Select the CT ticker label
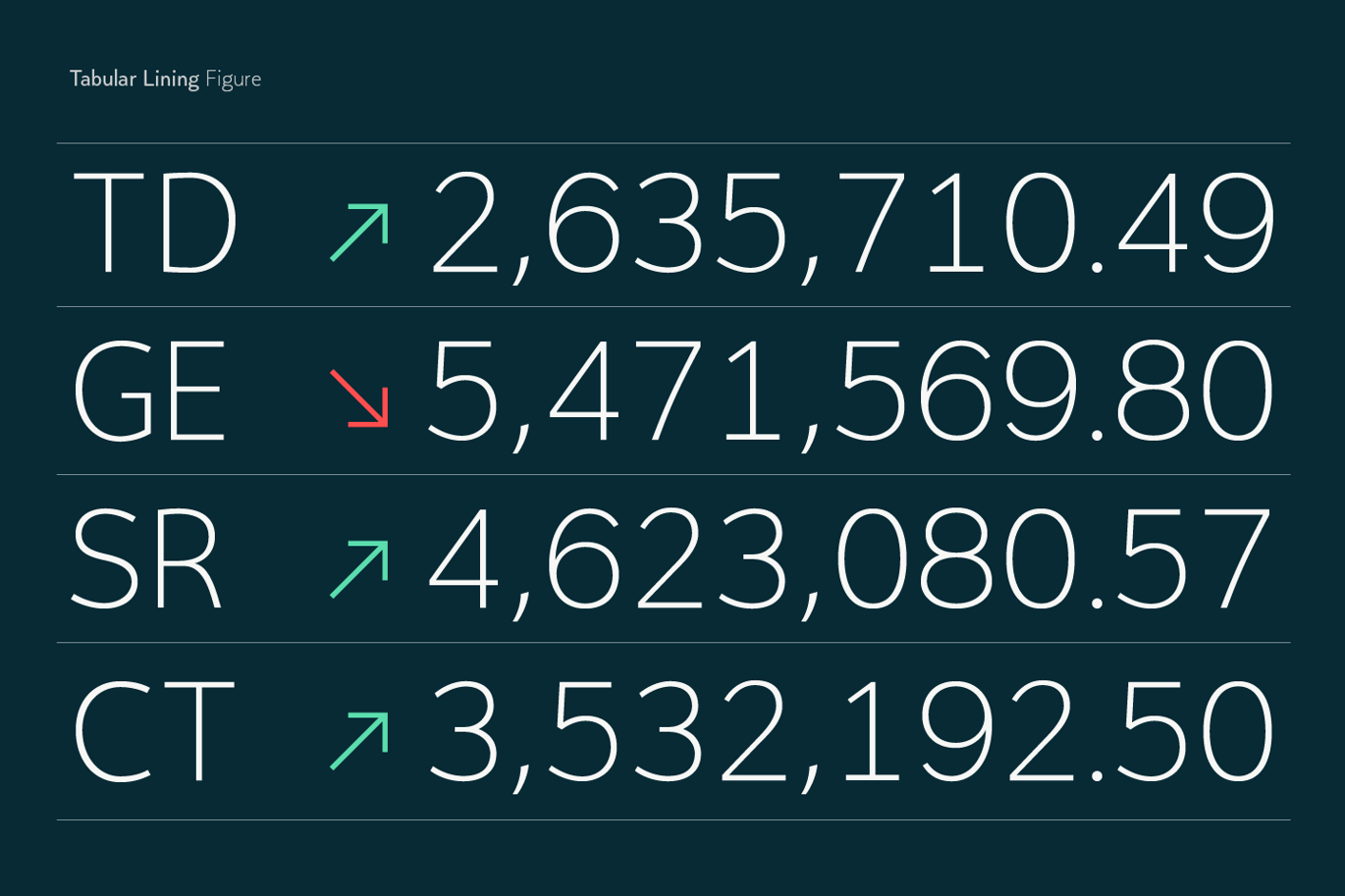This screenshot has width=1345, height=896. 153,732
